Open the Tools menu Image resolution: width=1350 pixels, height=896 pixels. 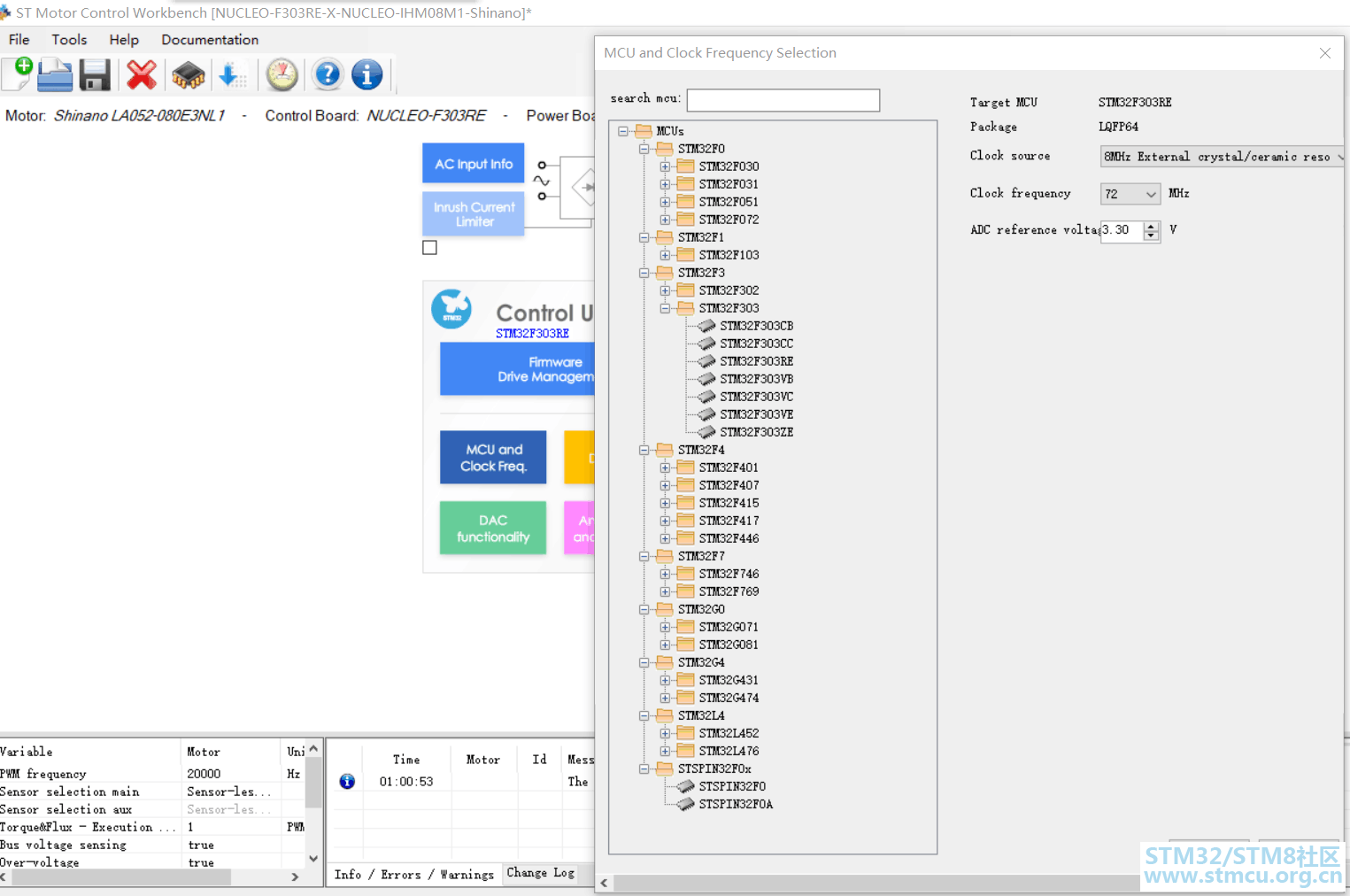coord(69,40)
